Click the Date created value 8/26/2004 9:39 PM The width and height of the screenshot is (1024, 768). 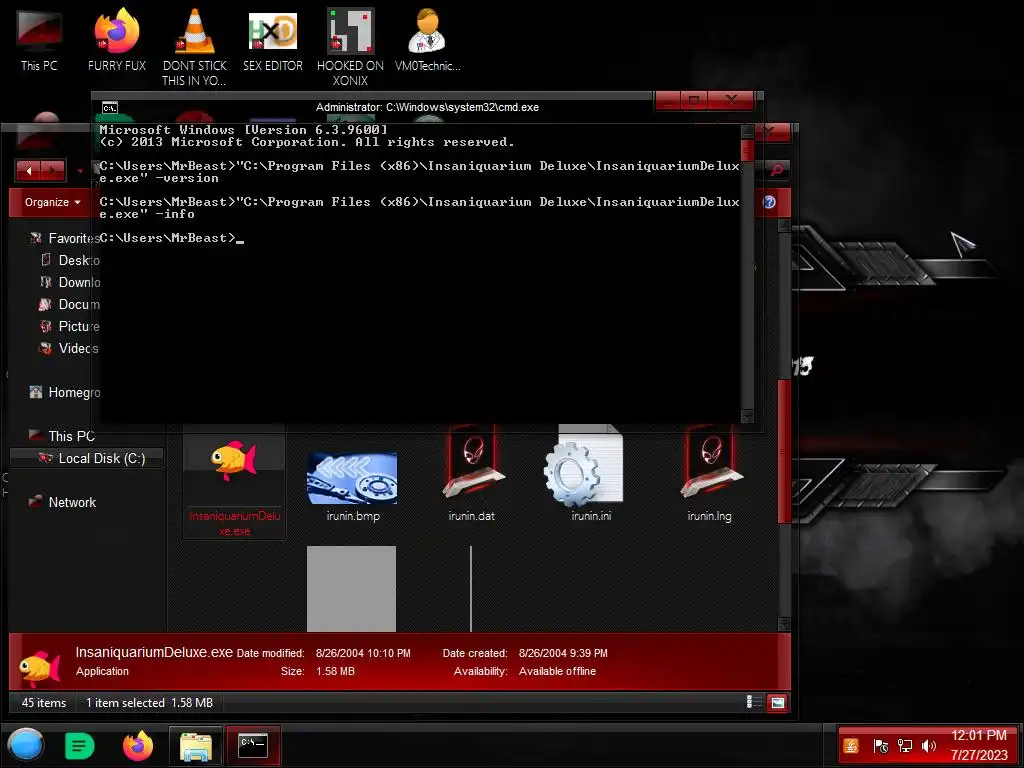point(563,653)
